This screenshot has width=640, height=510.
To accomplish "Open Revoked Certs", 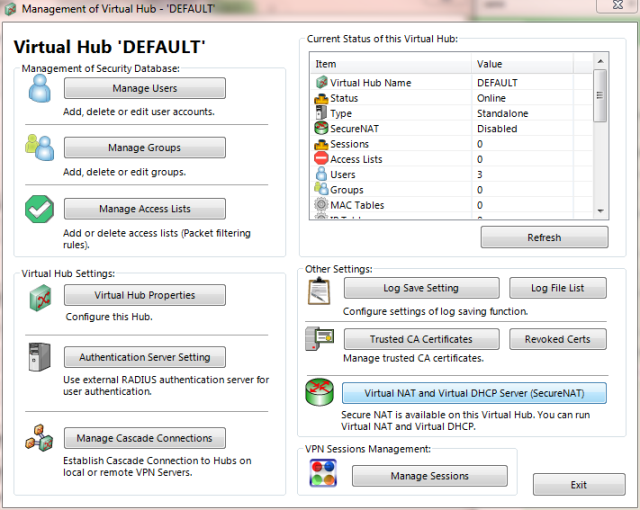I will point(558,339).
